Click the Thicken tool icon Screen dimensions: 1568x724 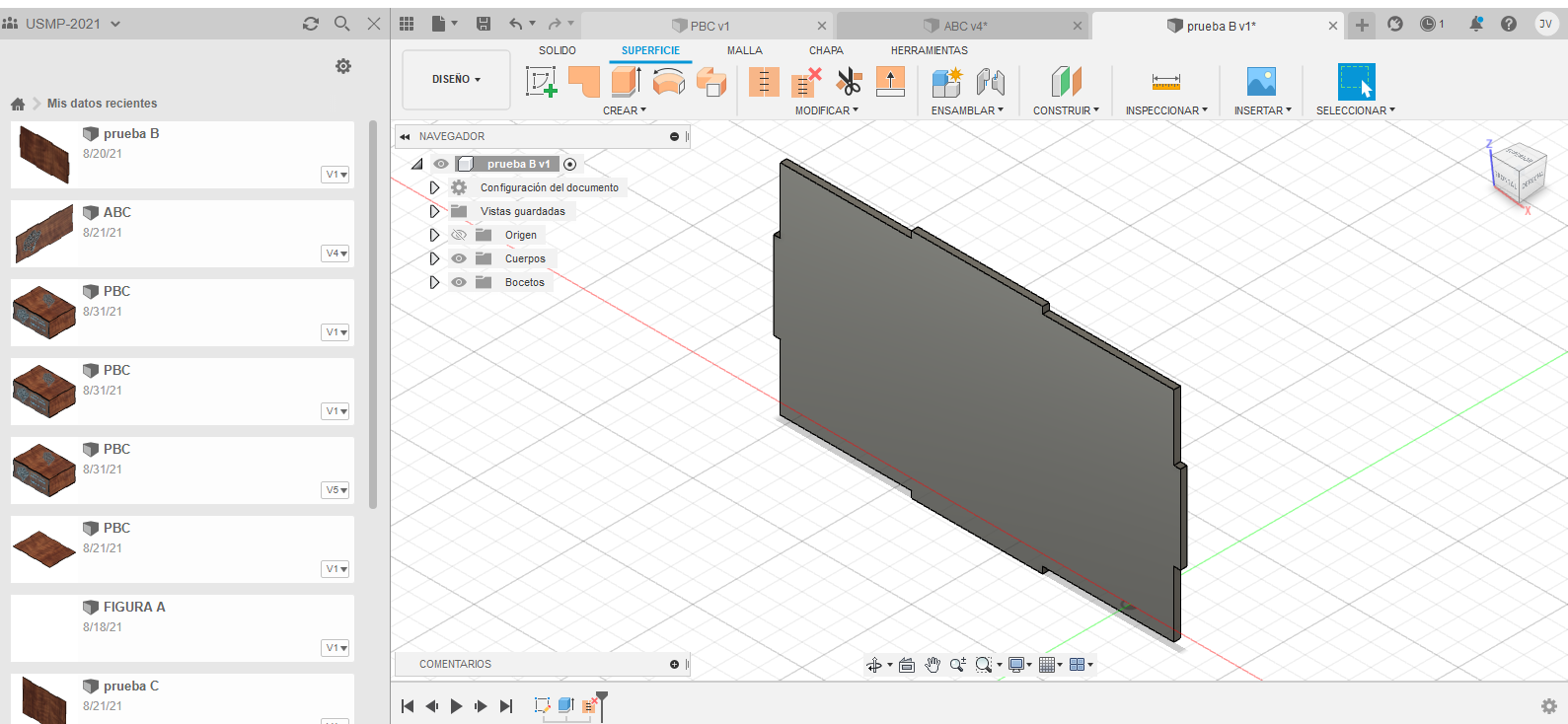[x=890, y=81]
